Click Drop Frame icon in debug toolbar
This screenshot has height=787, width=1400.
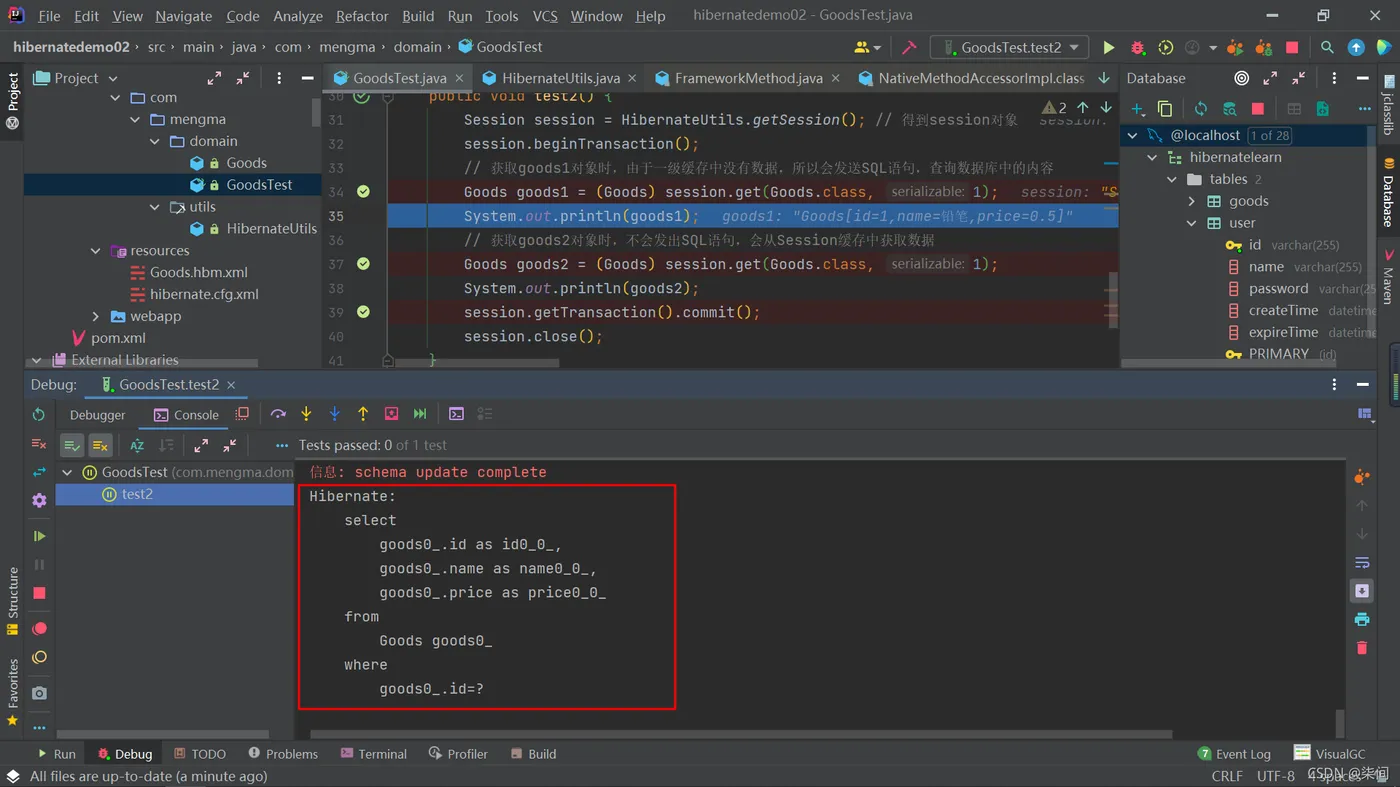(391, 414)
